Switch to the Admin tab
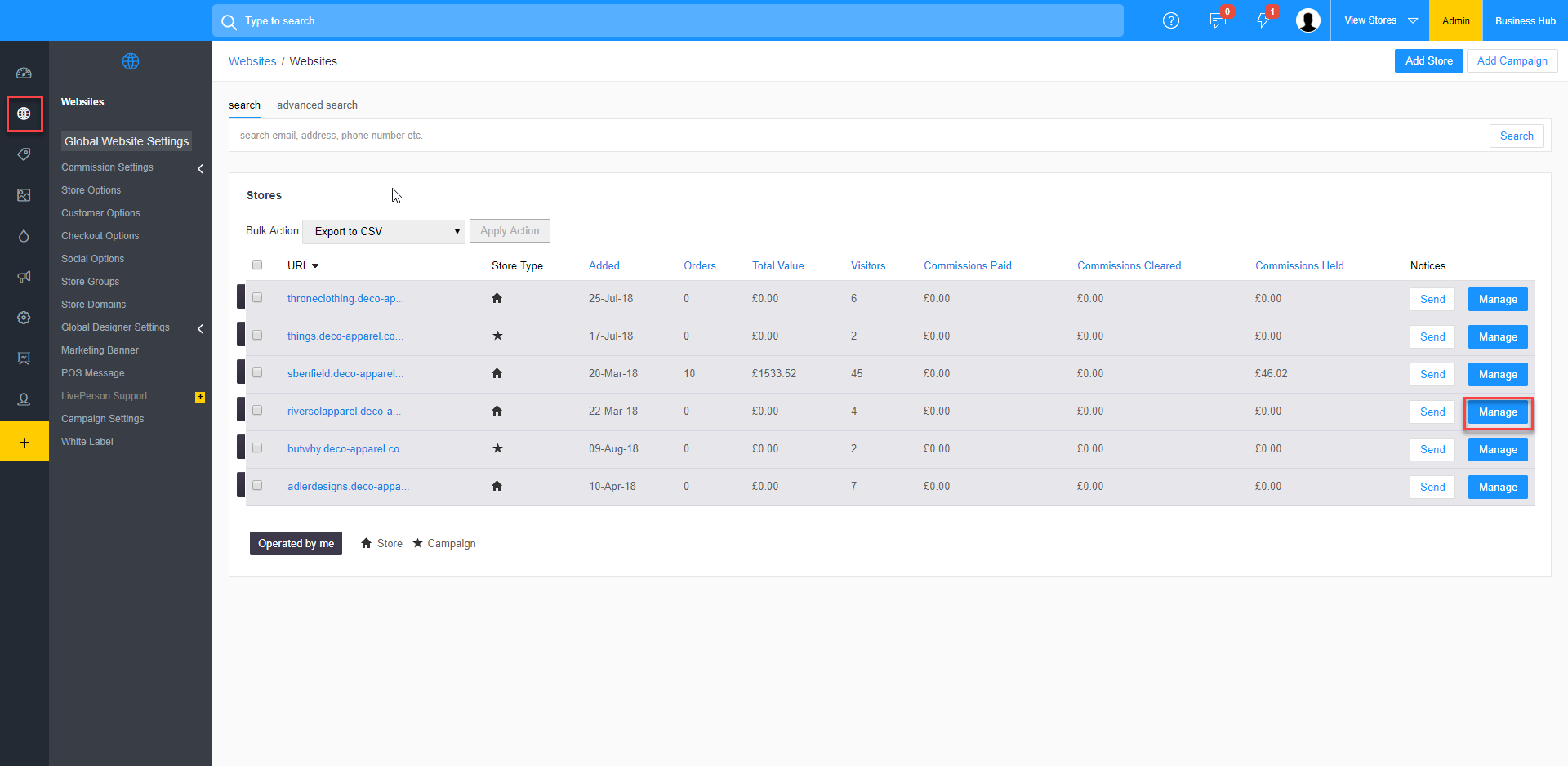The height and width of the screenshot is (766, 1568). 1456,20
